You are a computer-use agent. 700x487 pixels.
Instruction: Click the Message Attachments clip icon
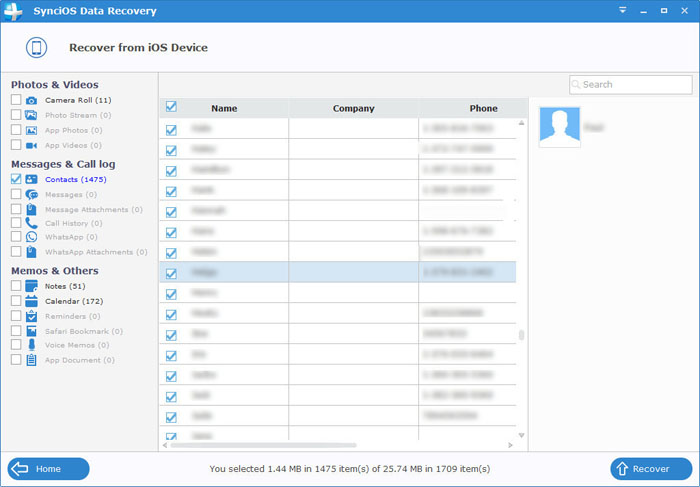coord(31,209)
